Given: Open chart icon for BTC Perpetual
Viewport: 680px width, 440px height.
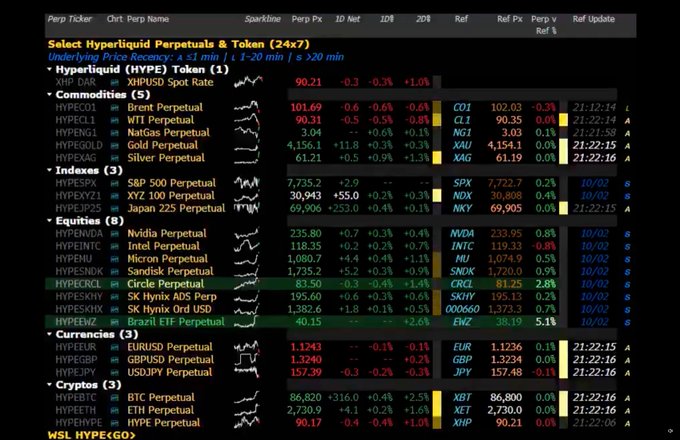Looking at the screenshot, I should tap(114, 398).
